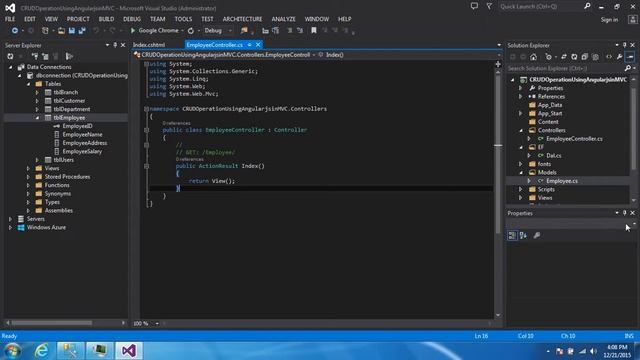
Task: Expand the tblBranch table node
Action: pyautogui.click(x=37, y=92)
